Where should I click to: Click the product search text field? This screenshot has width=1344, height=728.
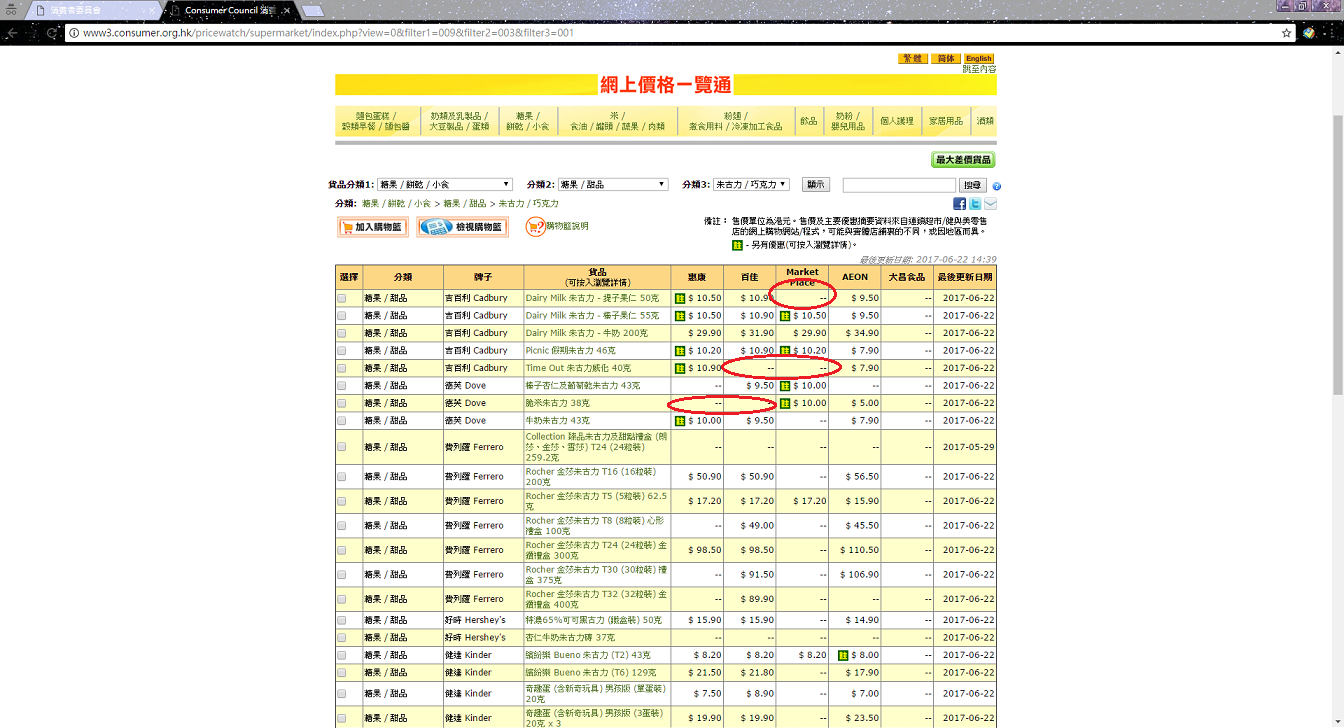point(899,186)
